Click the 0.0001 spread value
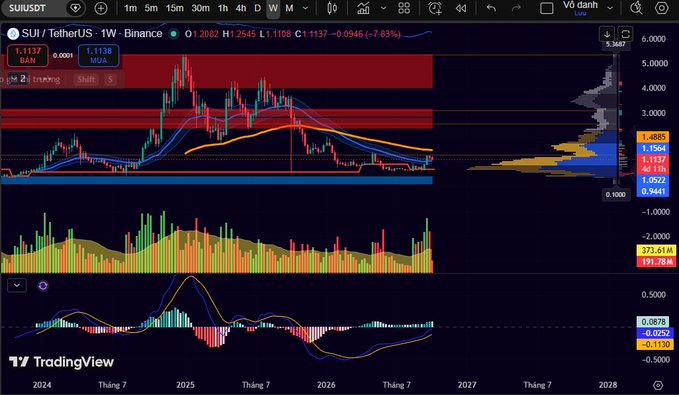This screenshot has width=679, height=395. [63, 55]
